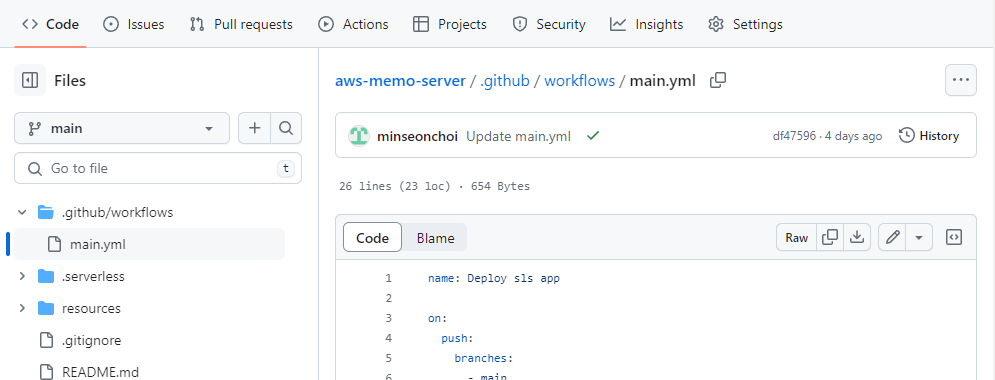Click the 'branches:' code line

pyautogui.click(x=483, y=358)
